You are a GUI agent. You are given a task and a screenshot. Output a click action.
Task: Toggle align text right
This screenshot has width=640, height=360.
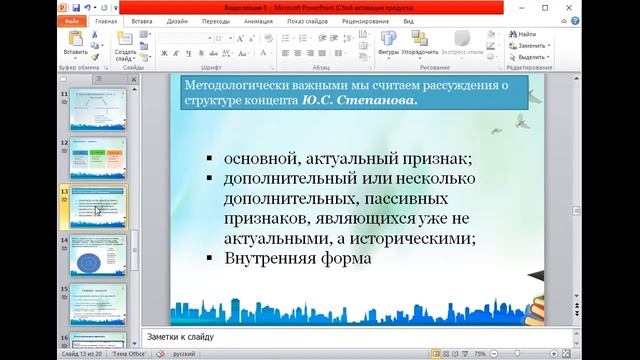click(310, 53)
